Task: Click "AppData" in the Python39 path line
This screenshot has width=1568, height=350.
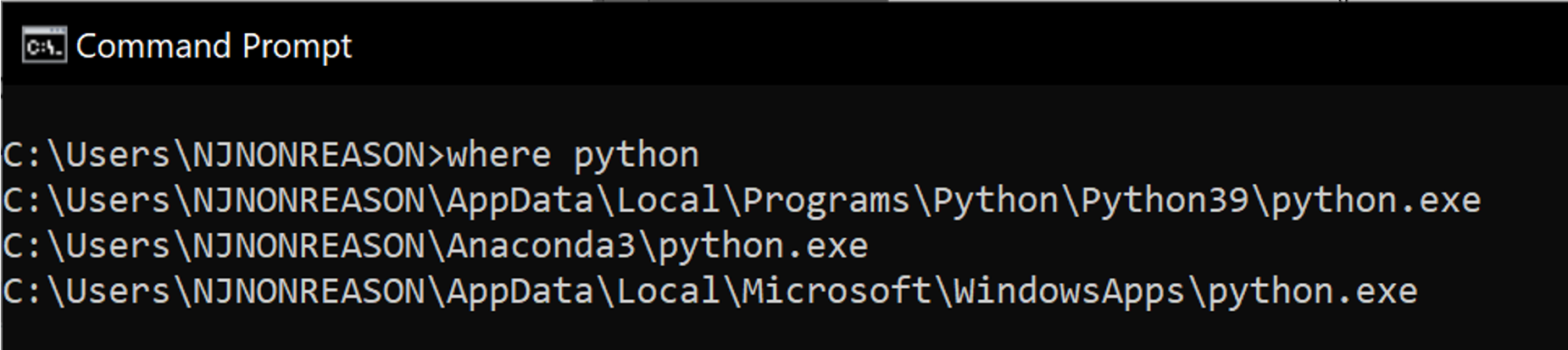Action: [520, 201]
